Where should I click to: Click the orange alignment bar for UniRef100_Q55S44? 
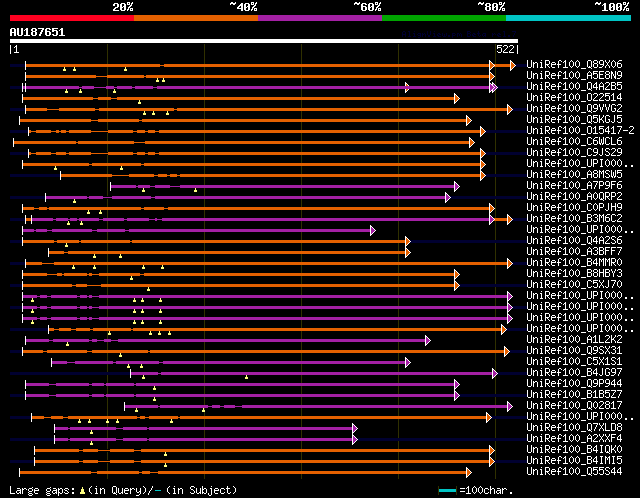[x=245, y=473]
